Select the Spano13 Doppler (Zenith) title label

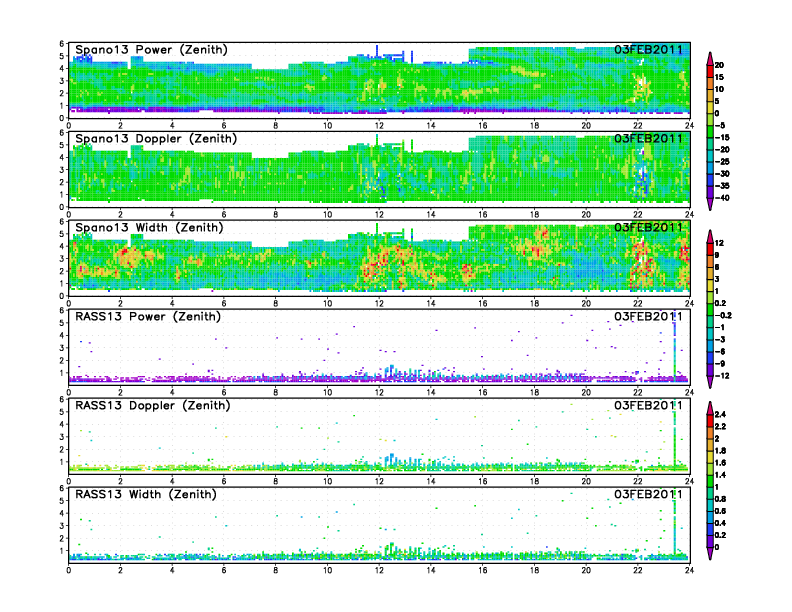155,139
